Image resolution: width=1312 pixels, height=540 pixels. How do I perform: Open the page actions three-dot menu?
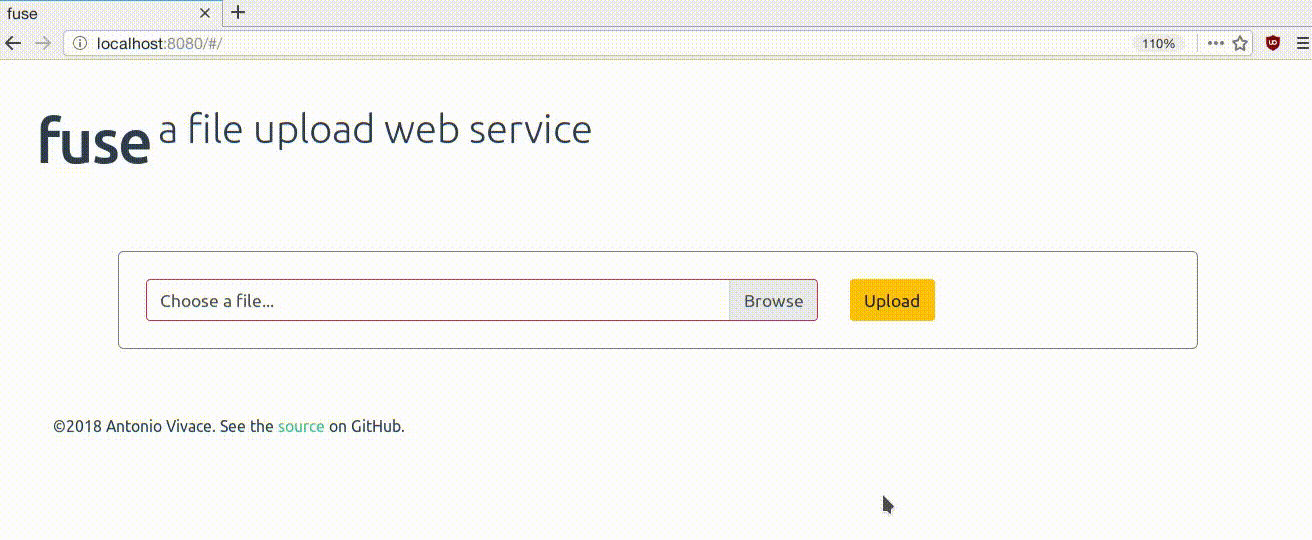coord(1215,44)
